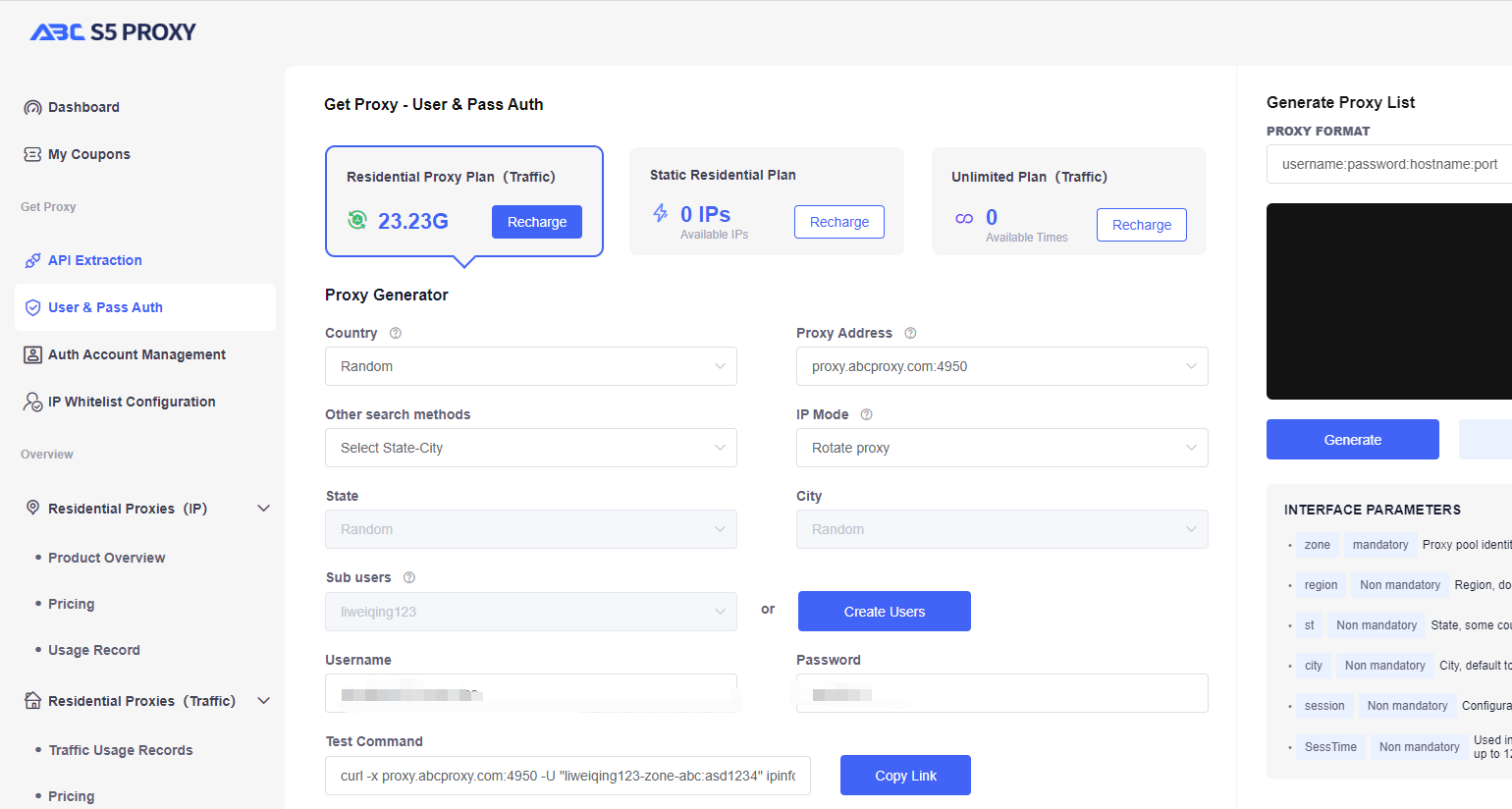Select User & Pass Auth menu item
1512x809 pixels.
pyautogui.click(x=145, y=307)
